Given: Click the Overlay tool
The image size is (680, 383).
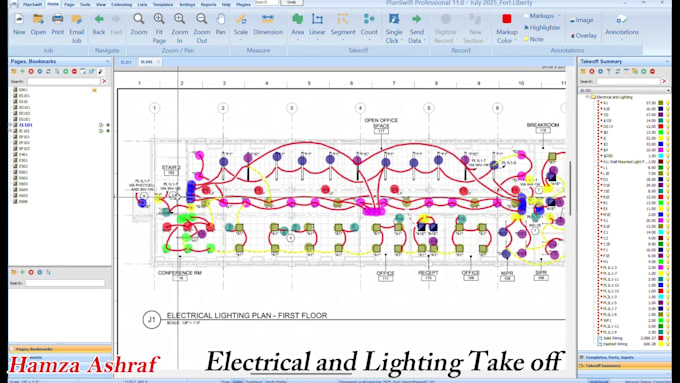Looking at the screenshot, I should point(583,36).
